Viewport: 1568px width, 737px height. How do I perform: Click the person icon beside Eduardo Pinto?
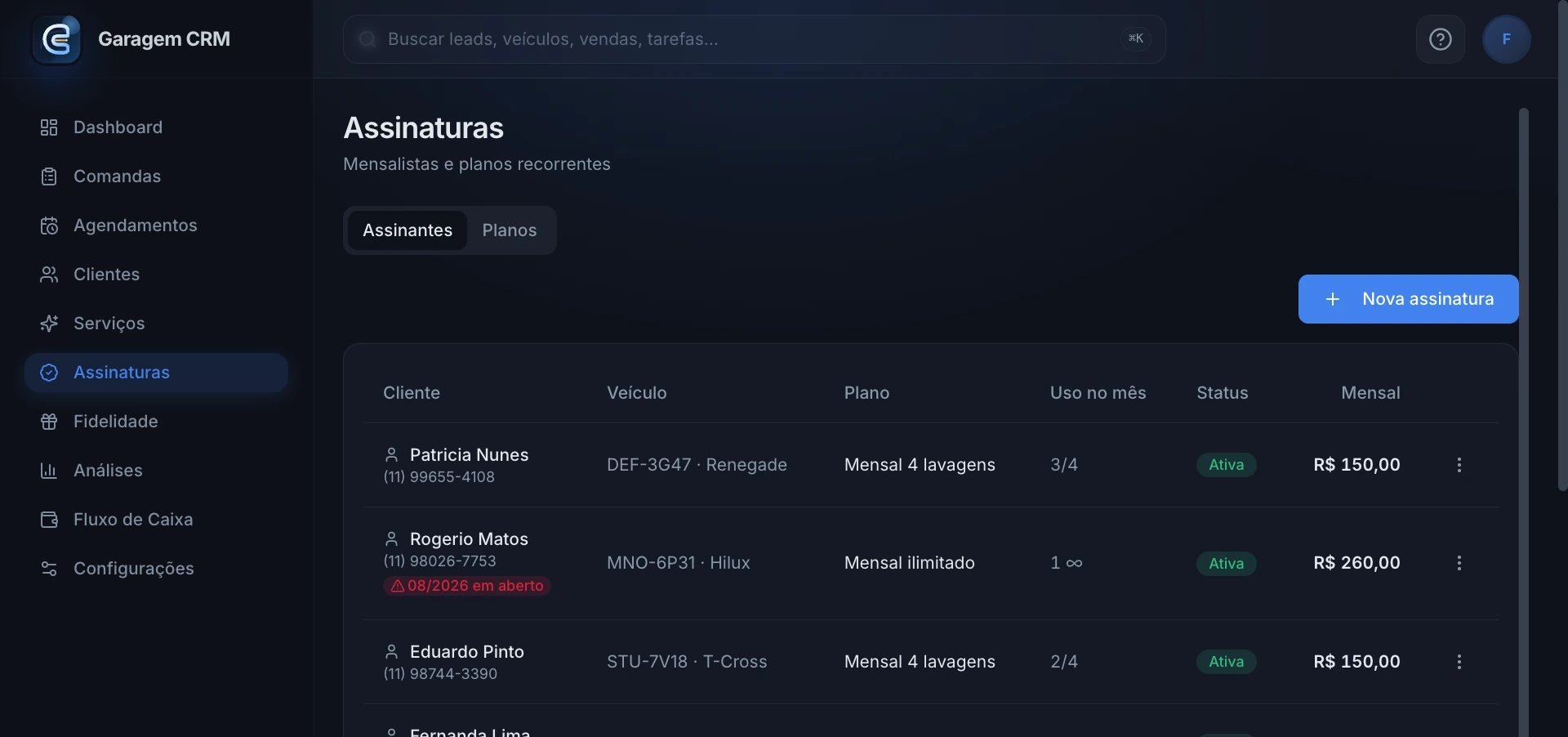[x=391, y=652]
